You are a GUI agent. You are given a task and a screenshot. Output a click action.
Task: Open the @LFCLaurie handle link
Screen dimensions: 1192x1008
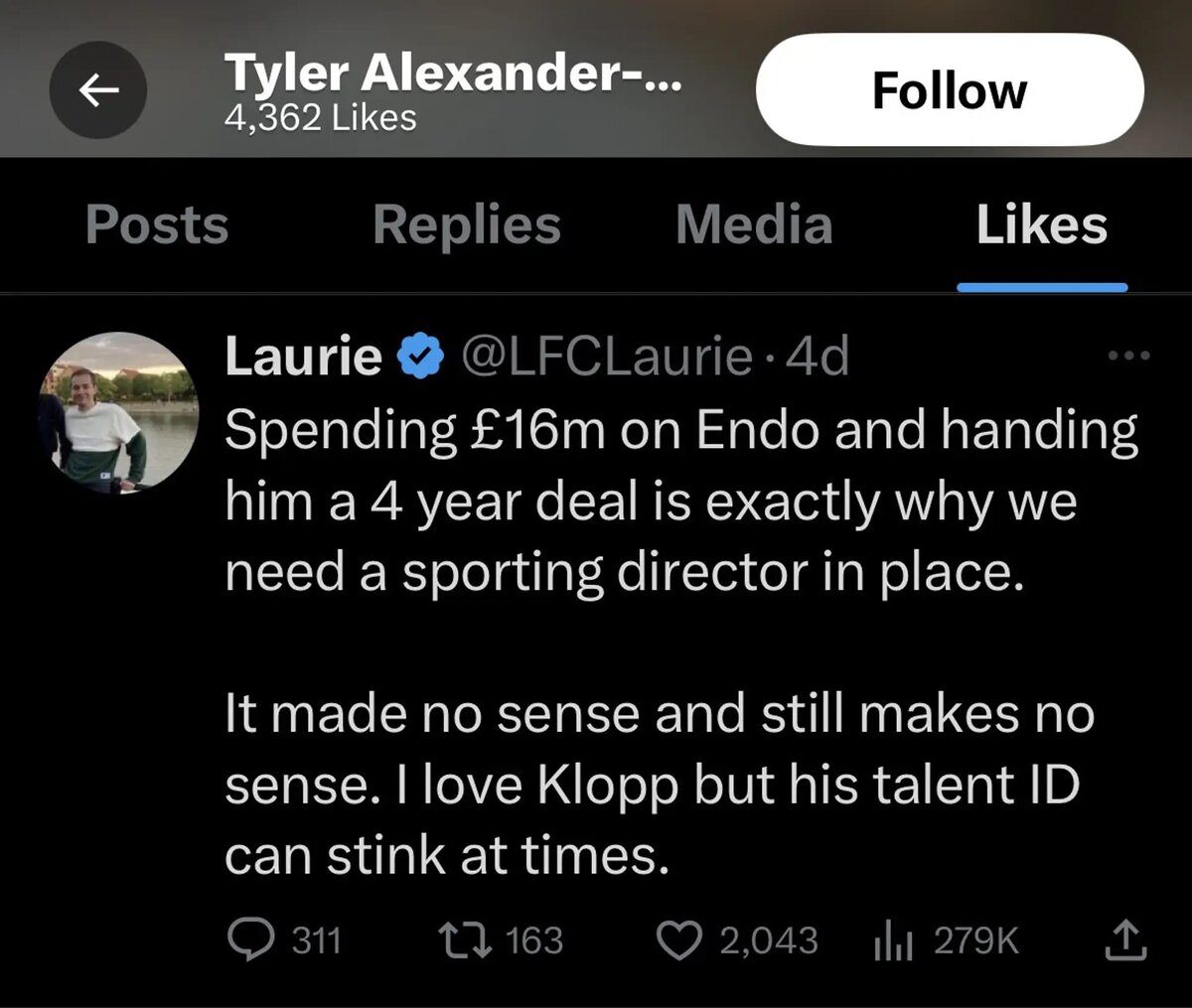click(x=606, y=357)
